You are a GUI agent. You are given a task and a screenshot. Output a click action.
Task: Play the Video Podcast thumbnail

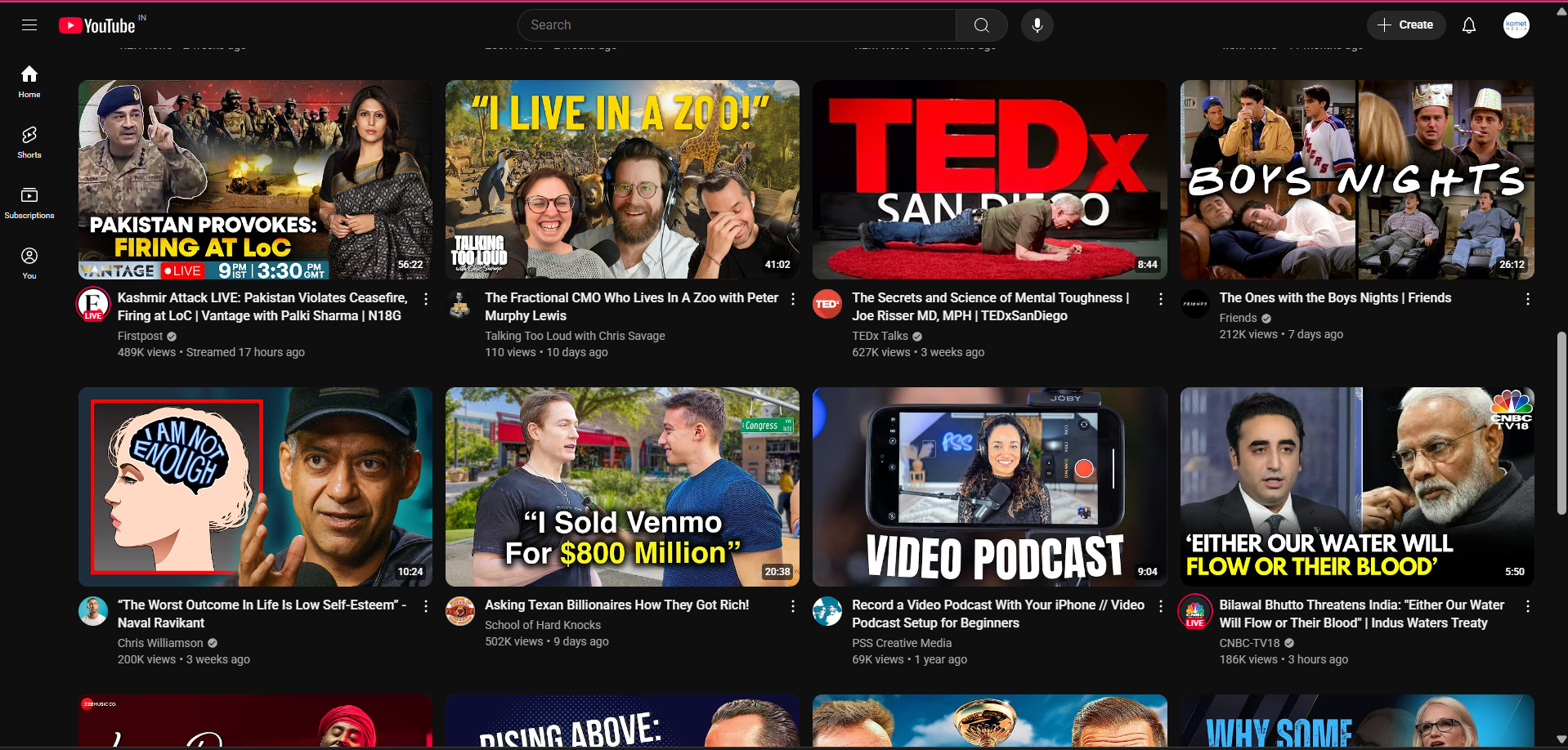click(x=989, y=487)
